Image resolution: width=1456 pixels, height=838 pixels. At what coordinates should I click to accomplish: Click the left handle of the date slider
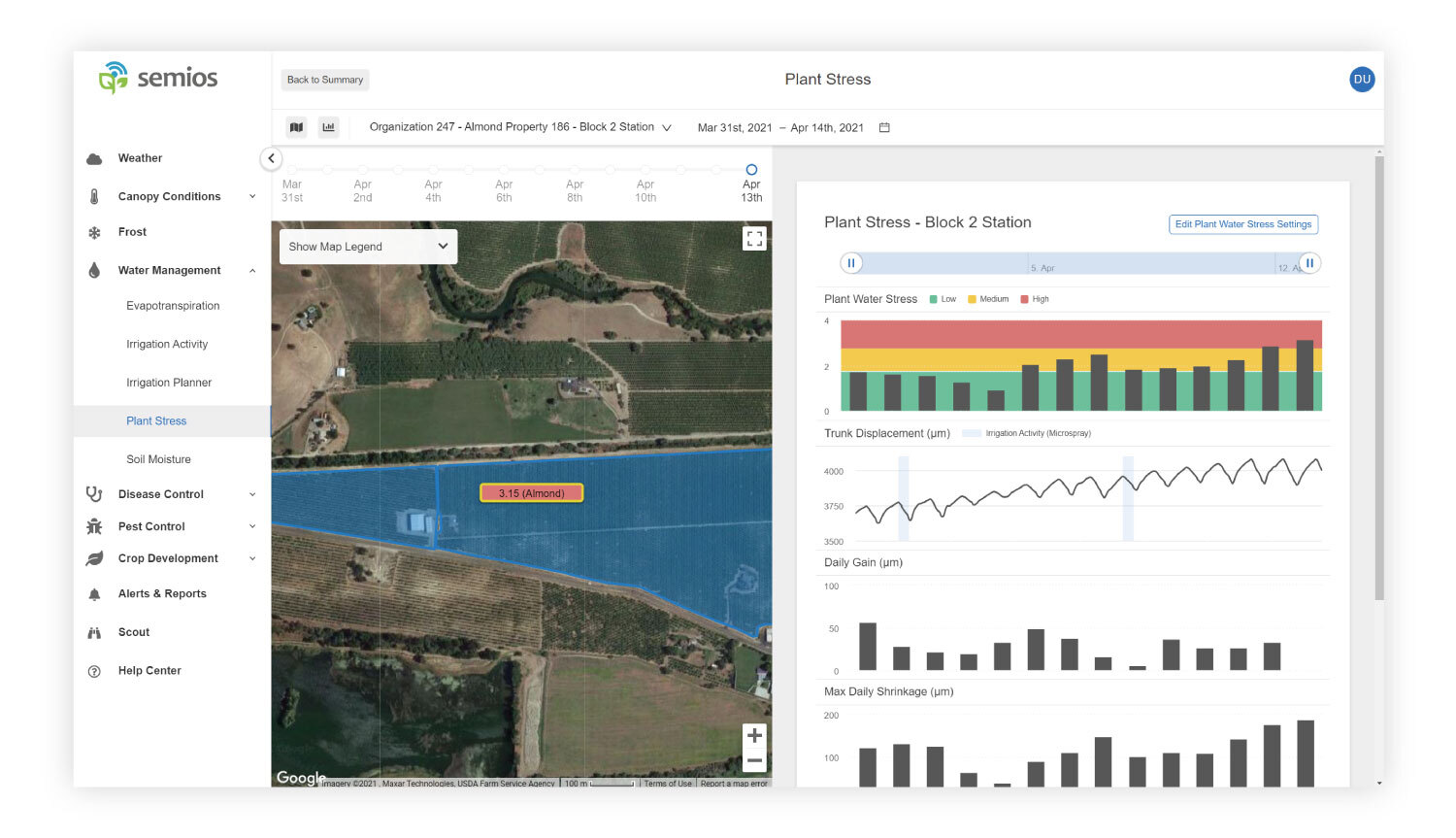pos(851,263)
